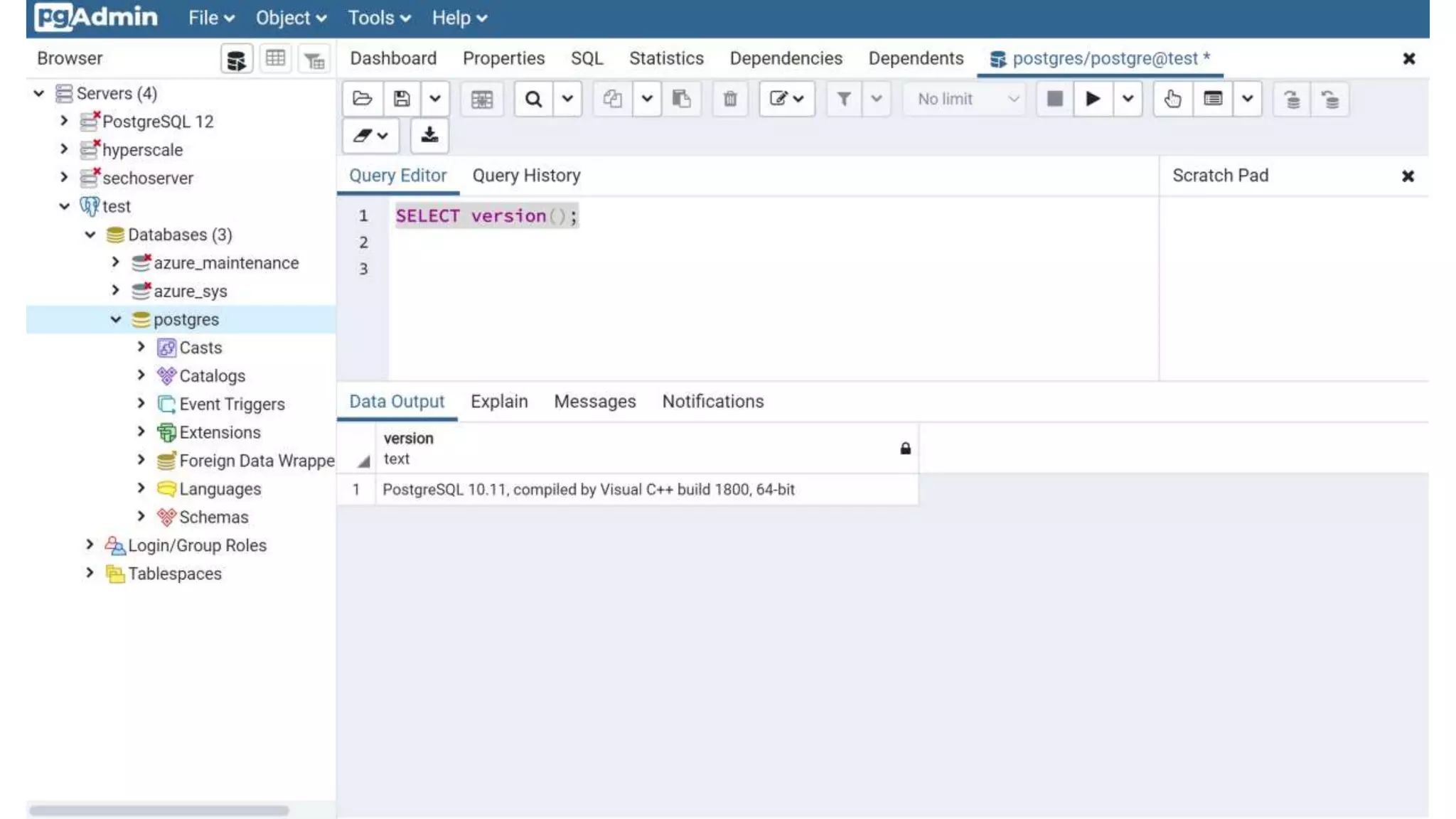Select the Catalogs tree item

(212, 376)
